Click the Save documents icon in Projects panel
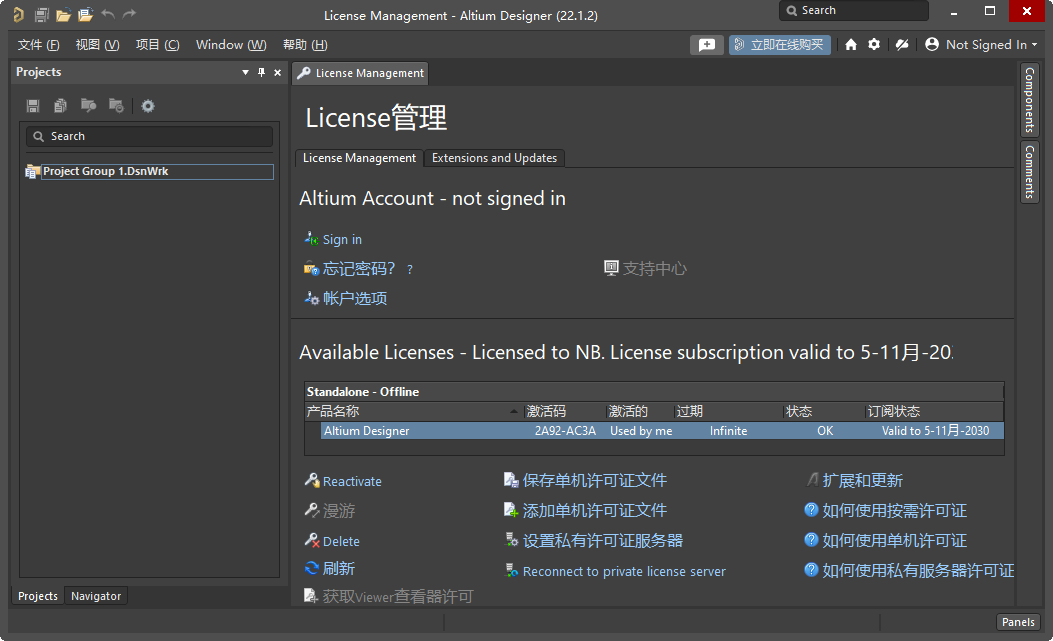This screenshot has height=641, width=1053. pos(33,105)
